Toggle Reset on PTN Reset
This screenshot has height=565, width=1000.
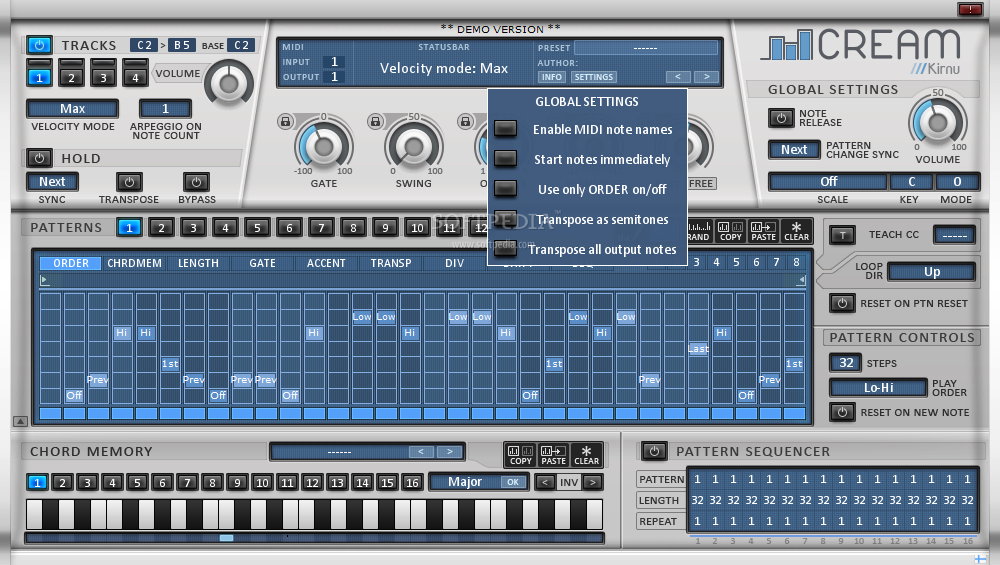(842, 303)
